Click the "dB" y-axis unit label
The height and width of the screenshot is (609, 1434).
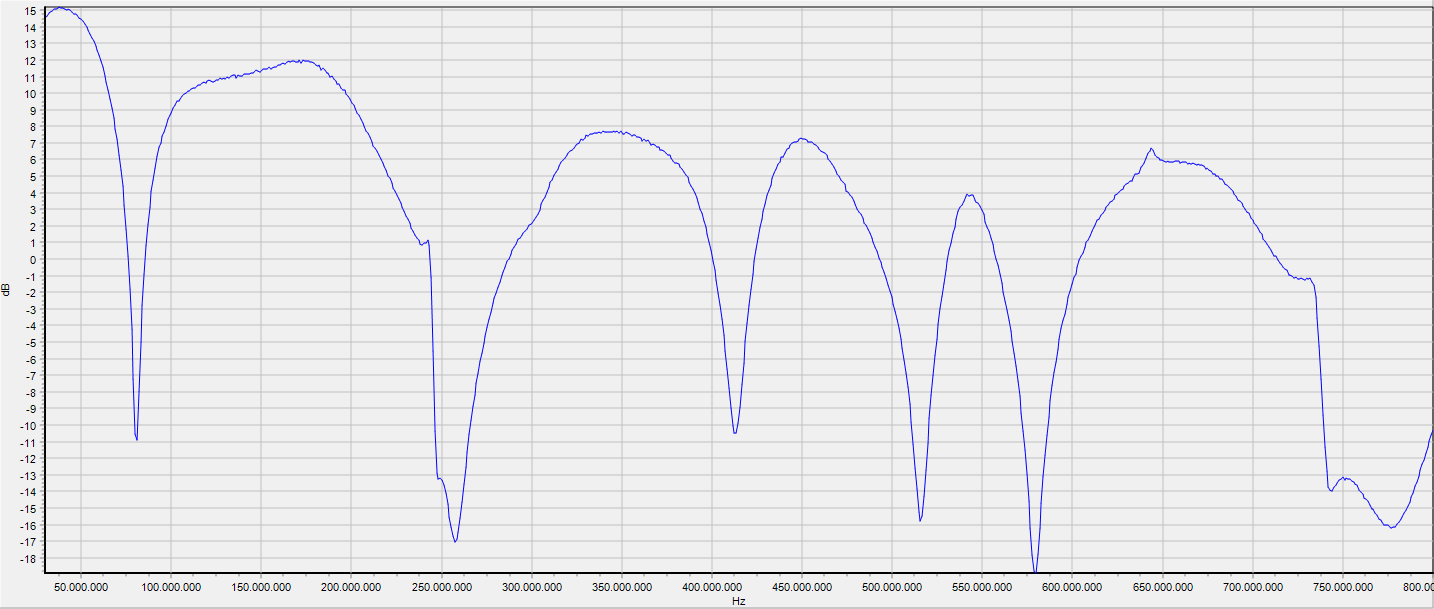(6, 290)
